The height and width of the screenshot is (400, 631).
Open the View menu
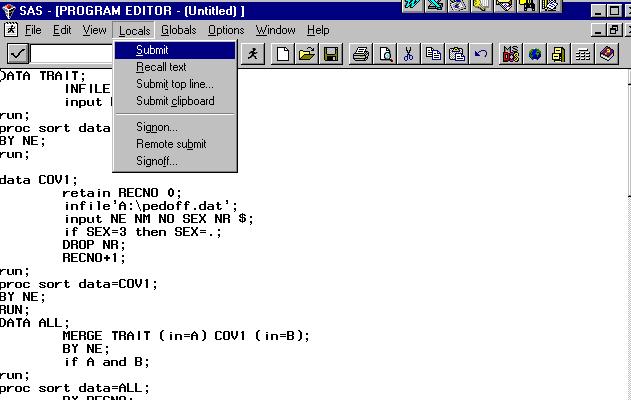95,30
